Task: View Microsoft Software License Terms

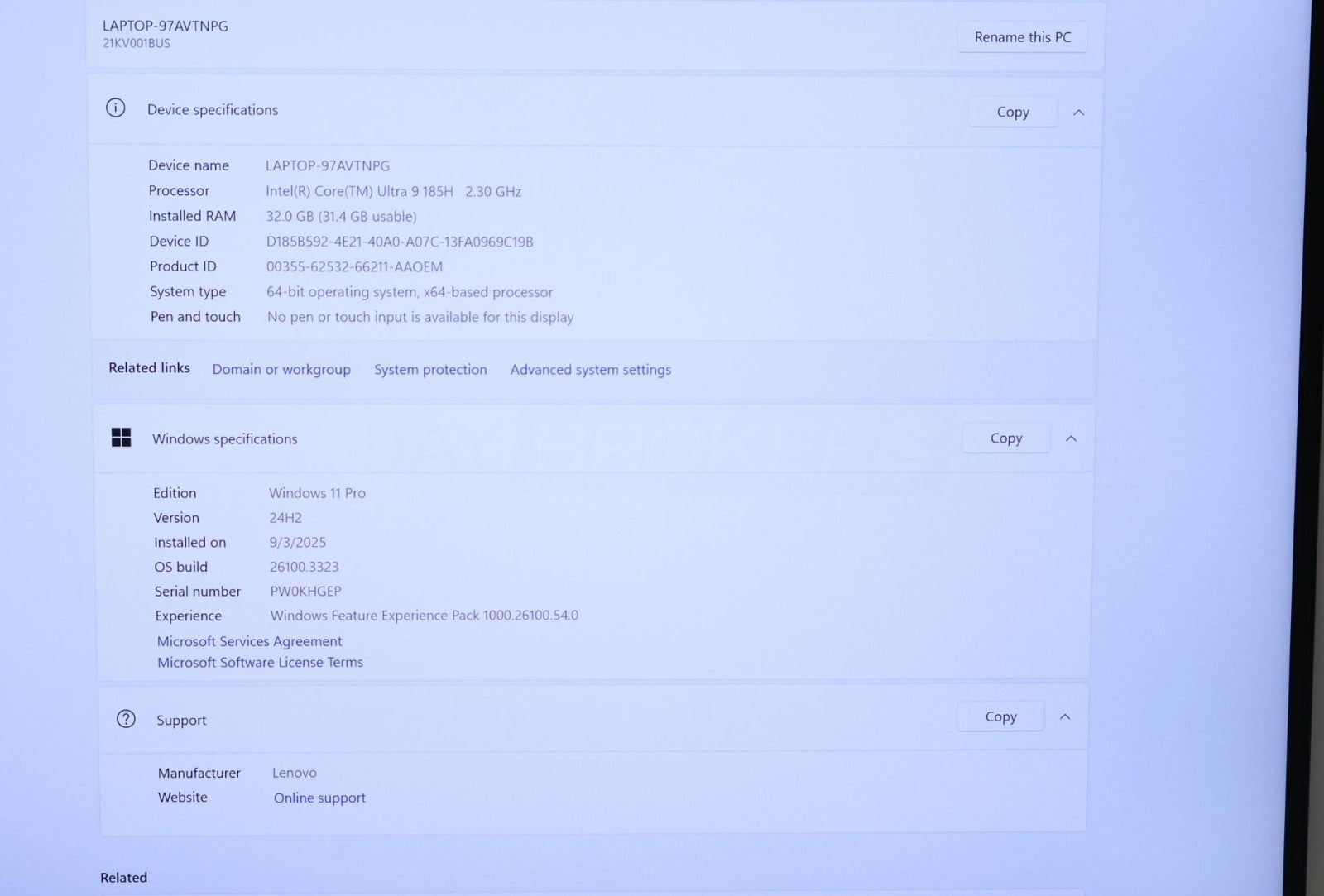Action: tap(260, 663)
